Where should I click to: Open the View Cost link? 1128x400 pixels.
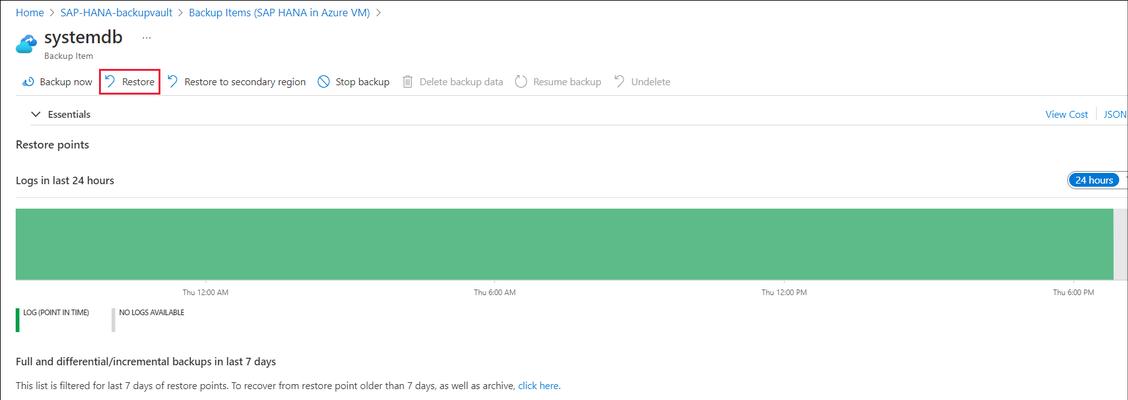1066,114
